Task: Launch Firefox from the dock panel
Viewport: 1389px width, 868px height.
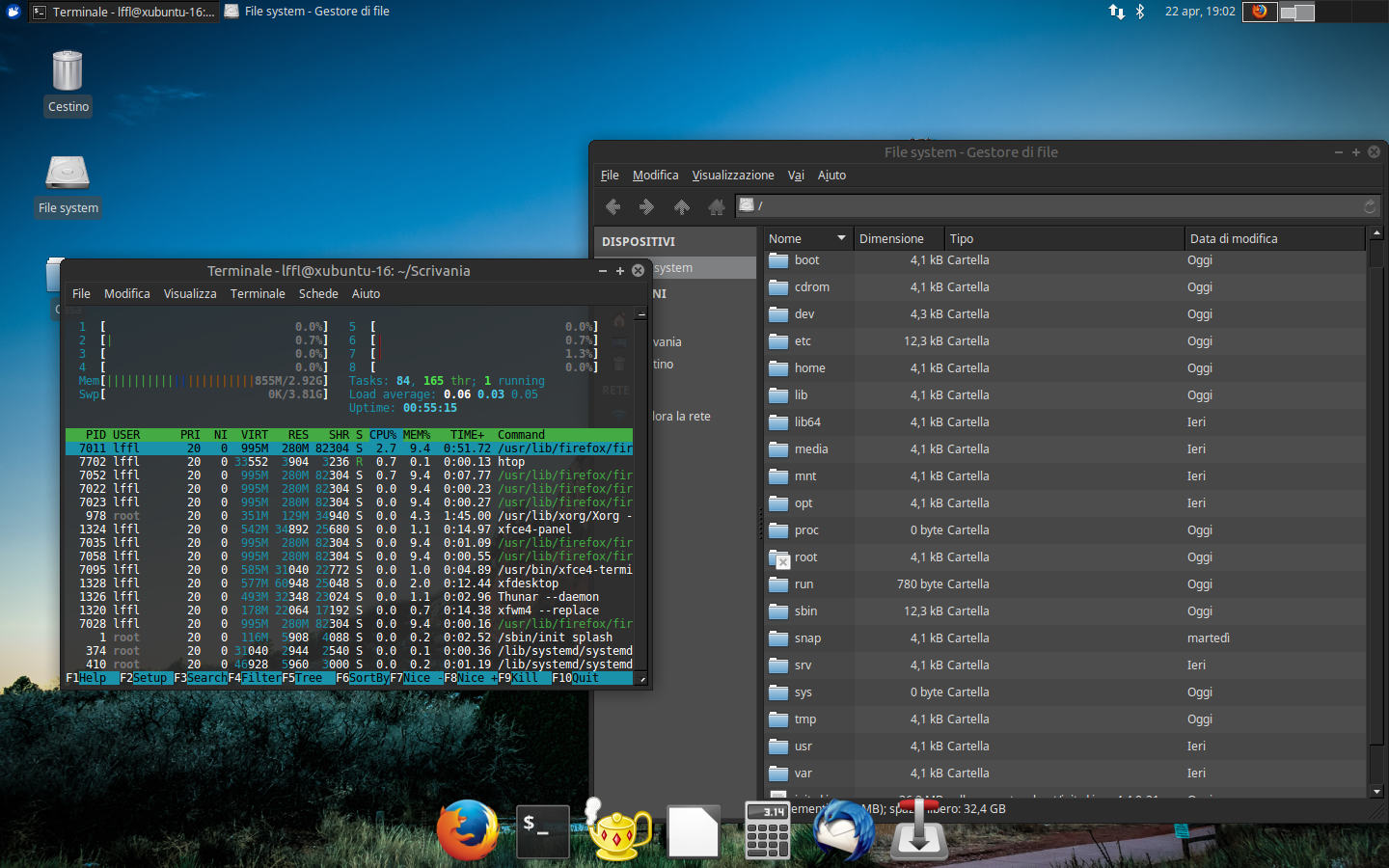Action: pos(468,831)
